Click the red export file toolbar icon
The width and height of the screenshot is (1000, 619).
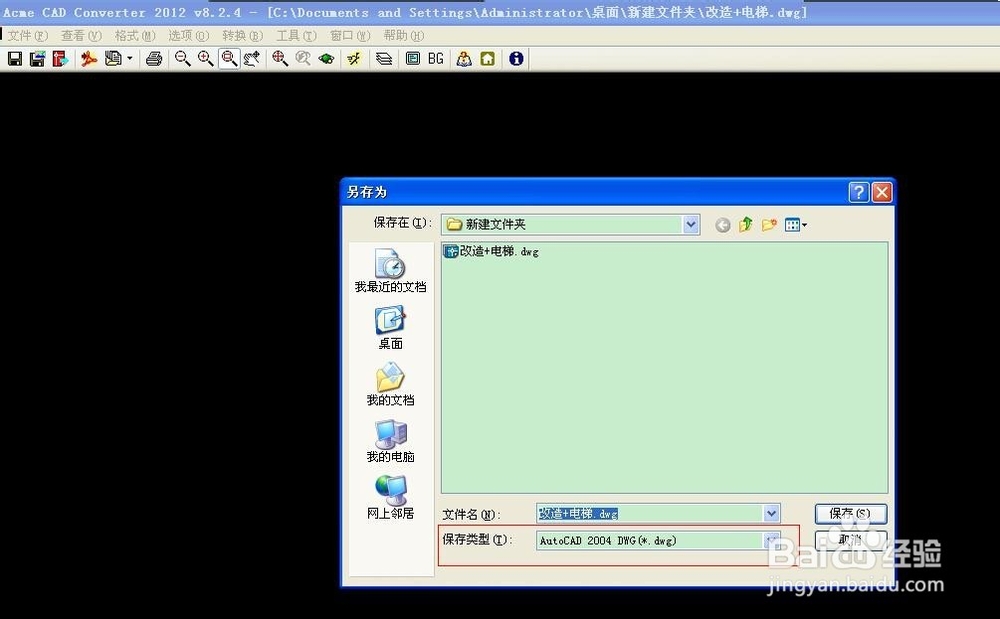(x=61, y=59)
